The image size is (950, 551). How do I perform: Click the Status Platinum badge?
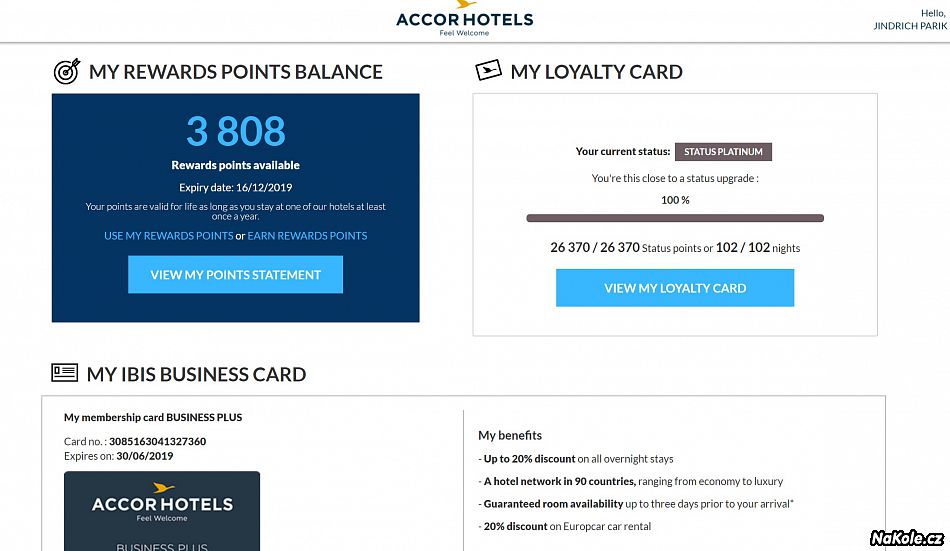point(723,152)
